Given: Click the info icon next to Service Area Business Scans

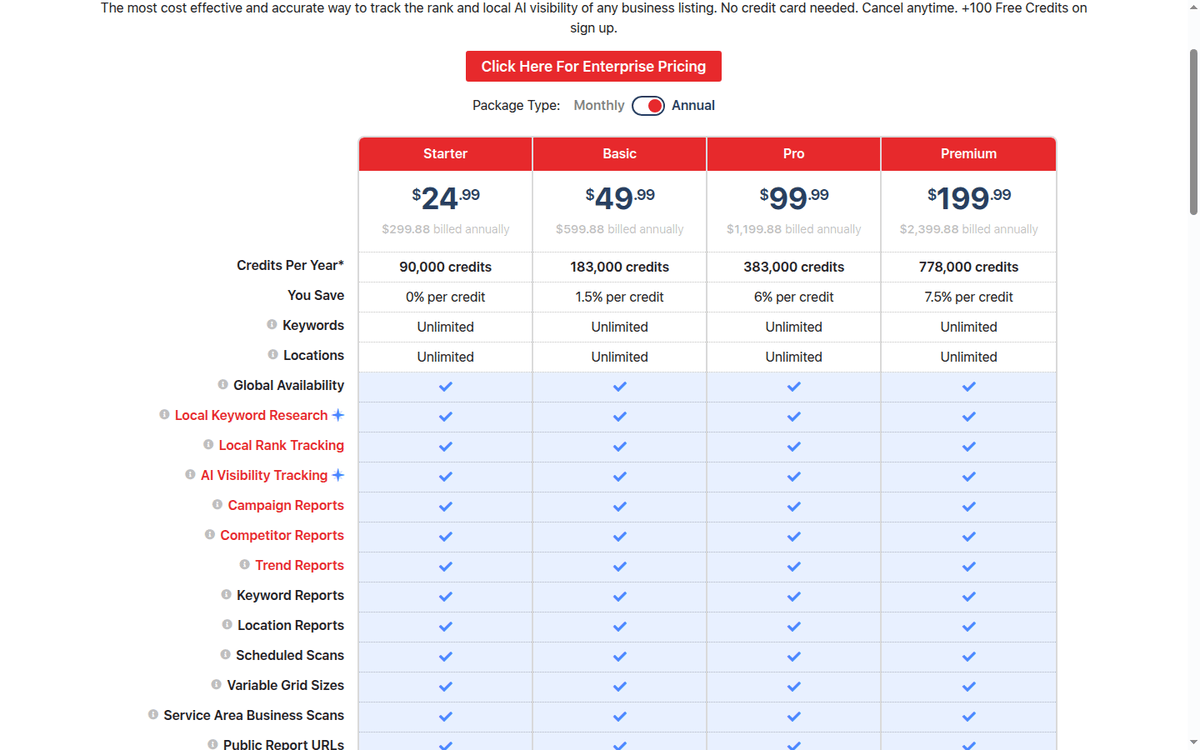Looking at the screenshot, I should pyautogui.click(x=153, y=715).
